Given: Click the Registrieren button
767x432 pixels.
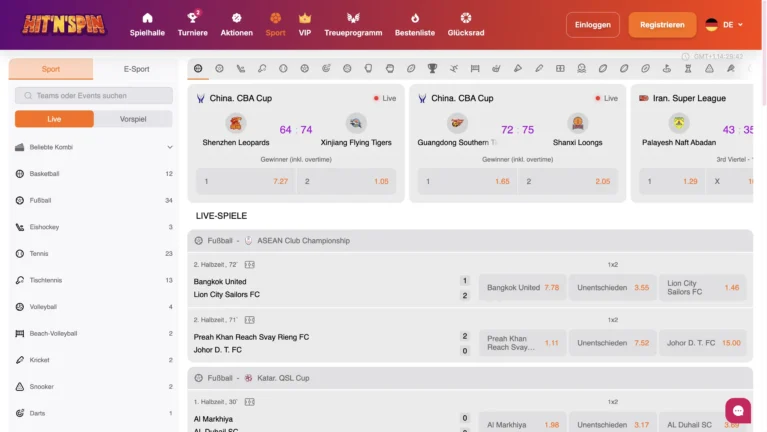Looking at the screenshot, I should [662, 24].
